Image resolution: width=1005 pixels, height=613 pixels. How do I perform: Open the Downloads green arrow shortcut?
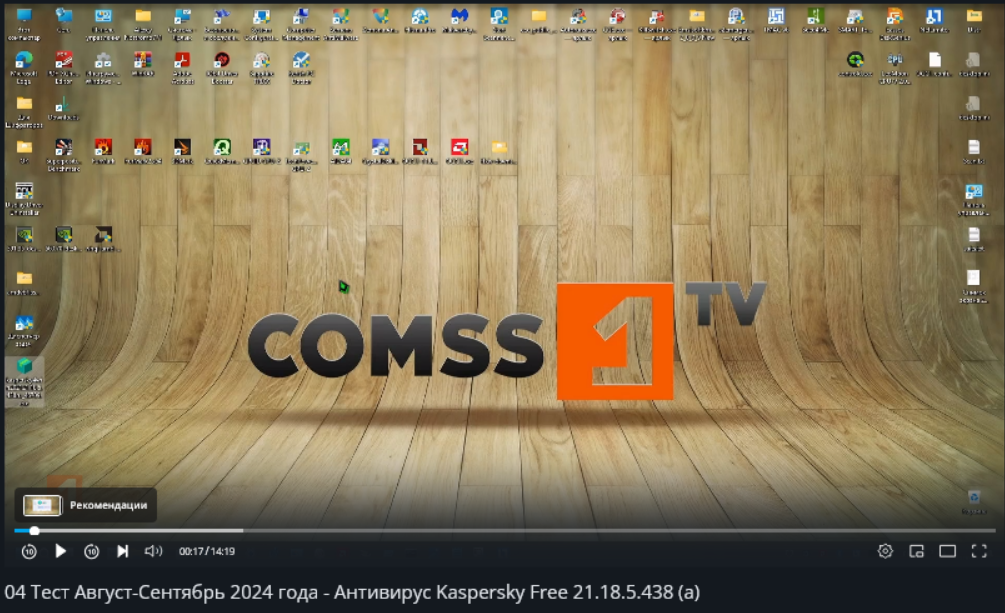click(x=63, y=108)
